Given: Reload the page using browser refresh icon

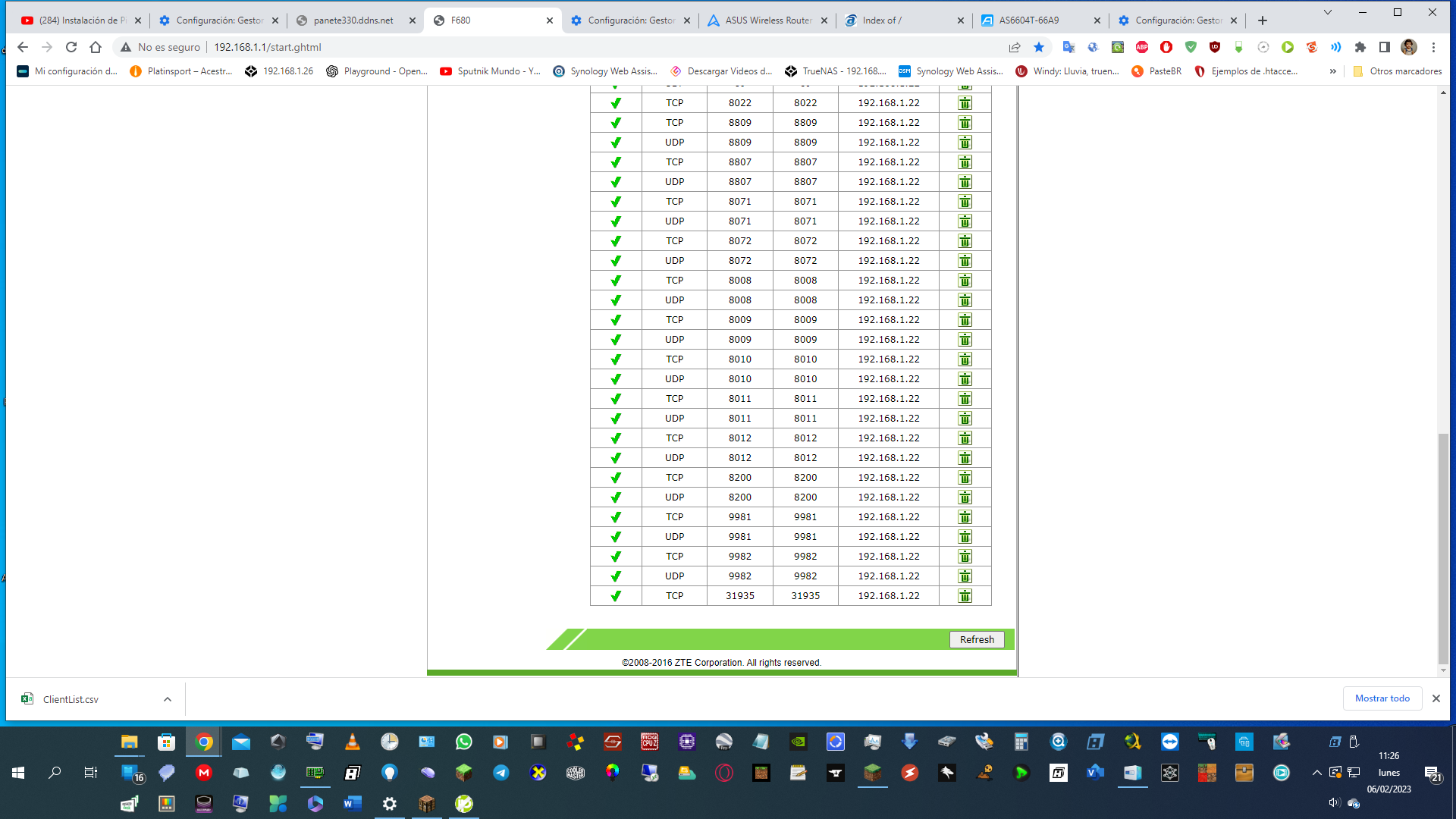Looking at the screenshot, I should [71, 47].
